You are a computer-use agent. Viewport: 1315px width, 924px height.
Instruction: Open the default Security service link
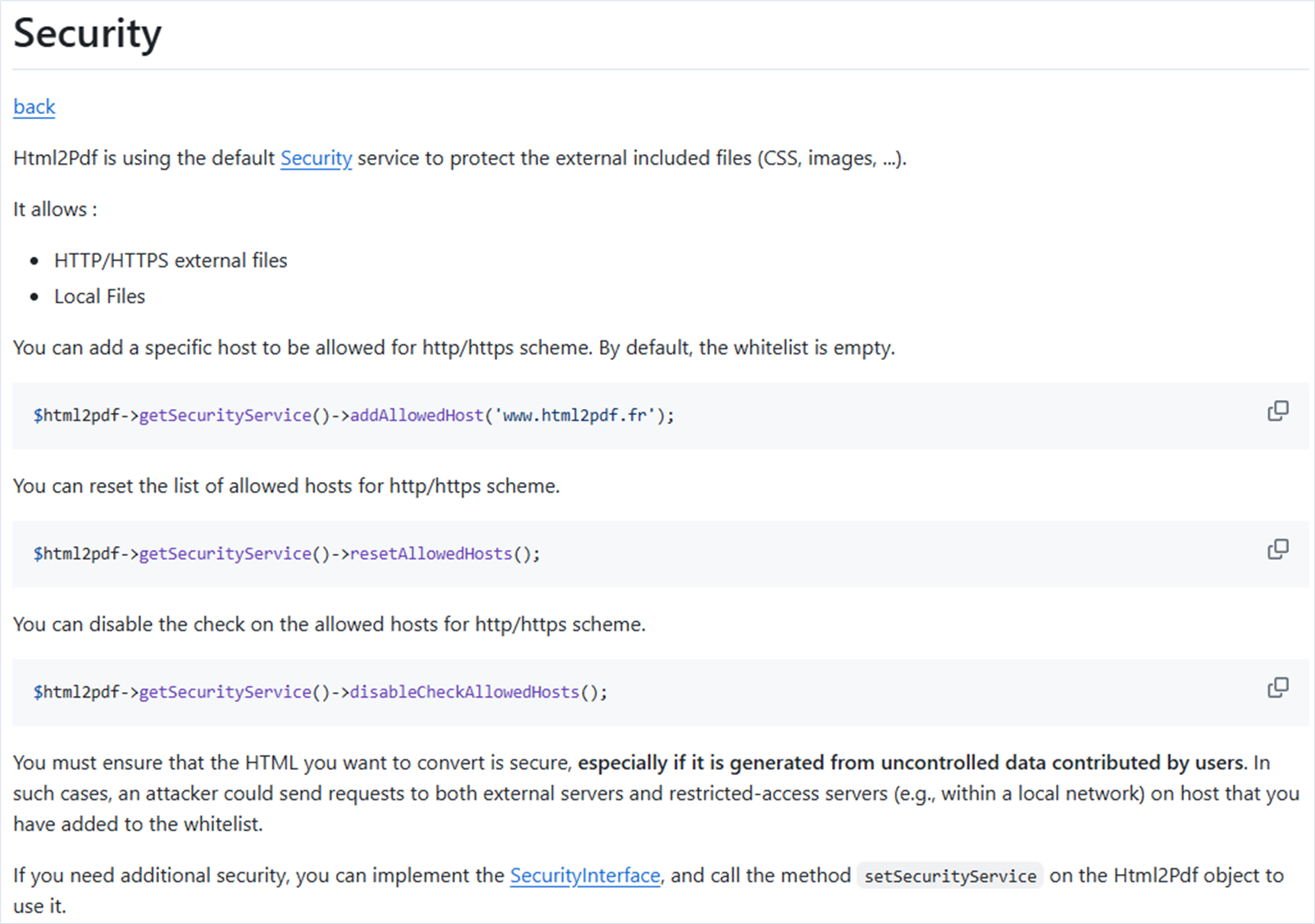pos(316,158)
